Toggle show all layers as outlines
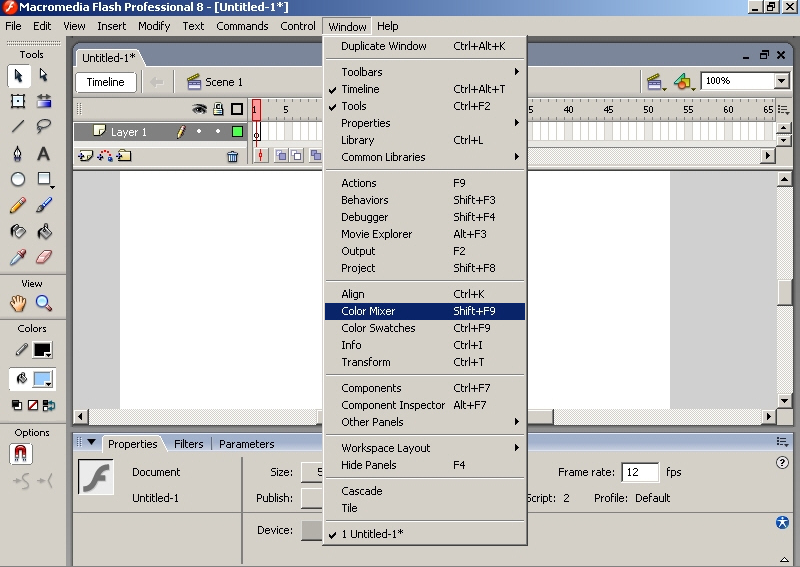Image resolution: width=800 pixels, height=567 pixels. coord(237,109)
